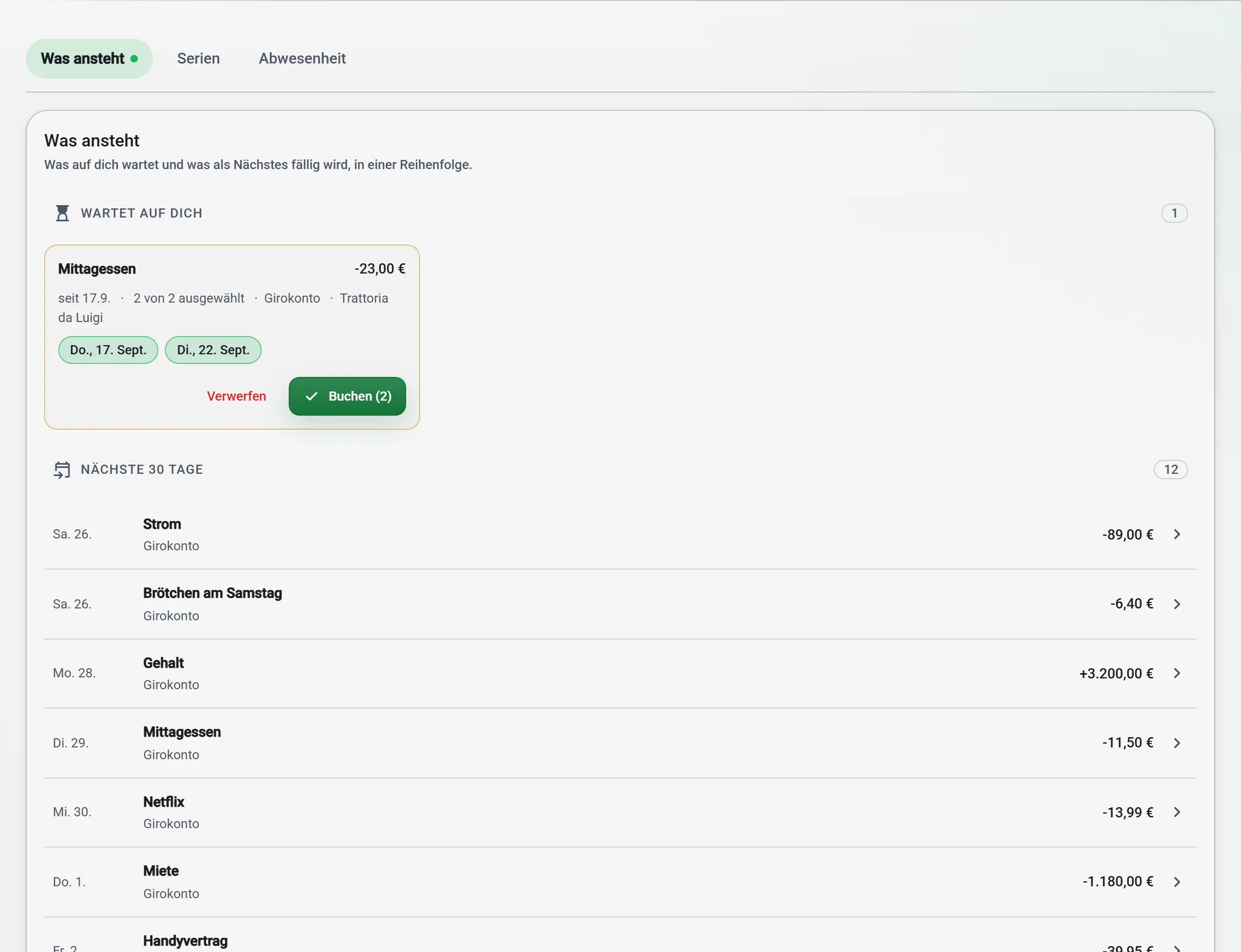The width and height of the screenshot is (1241, 952).
Task: Expand the Gehalt row arrow
Action: coord(1177,673)
